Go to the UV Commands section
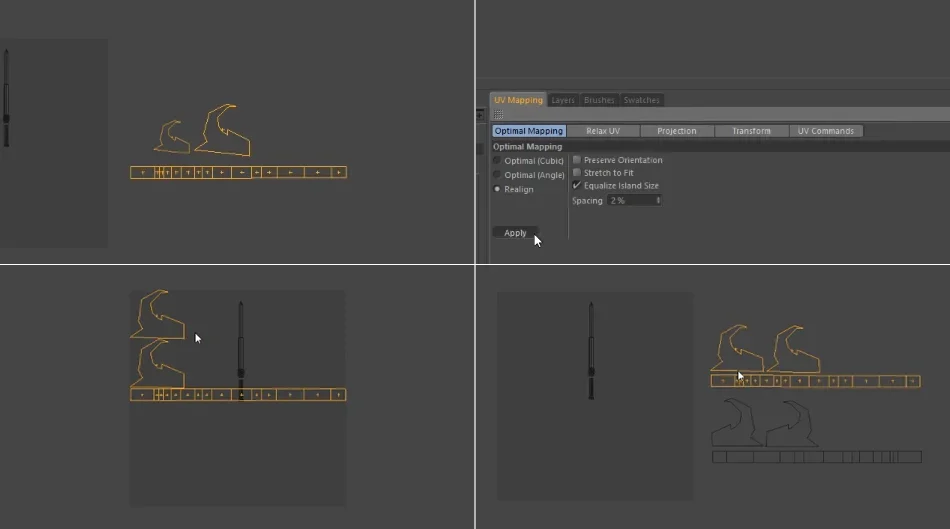 click(x=826, y=131)
